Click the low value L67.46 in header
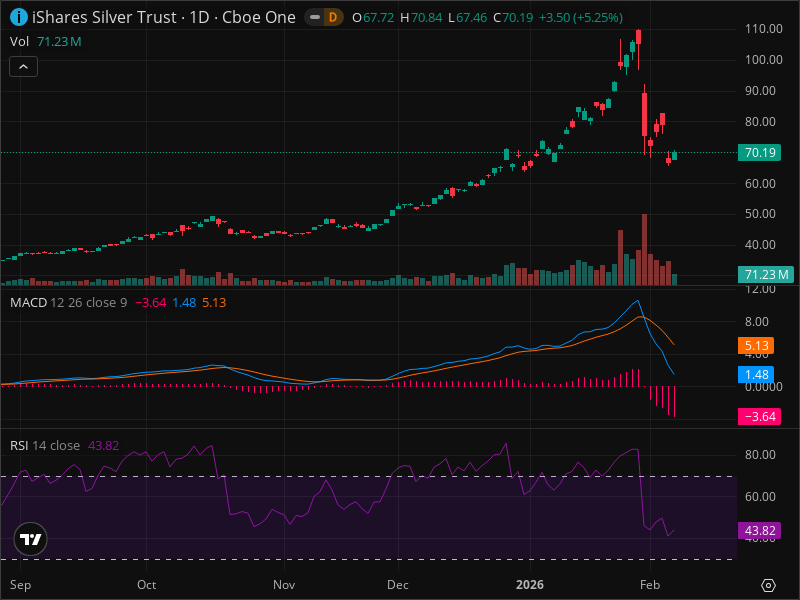Image resolution: width=800 pixels, height=600 pixels. (467, 18)
